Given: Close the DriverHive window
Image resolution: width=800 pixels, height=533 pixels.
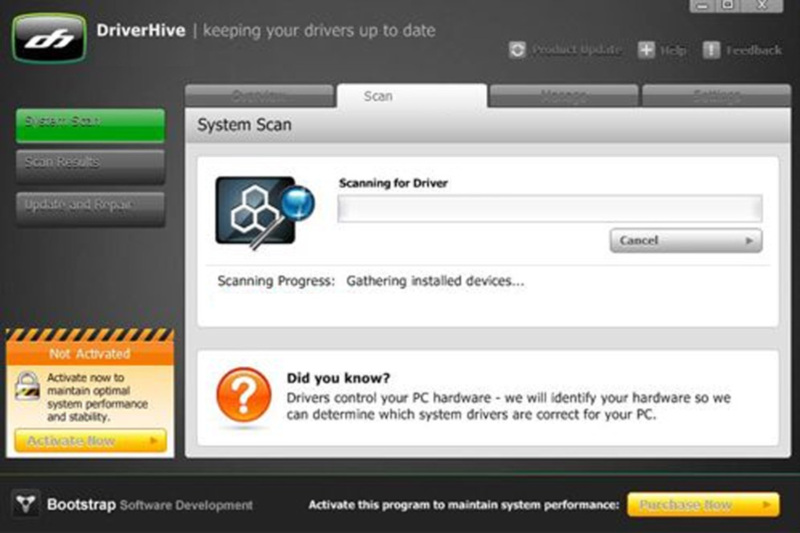Looking at the screenshot, I should coord(762,6).
